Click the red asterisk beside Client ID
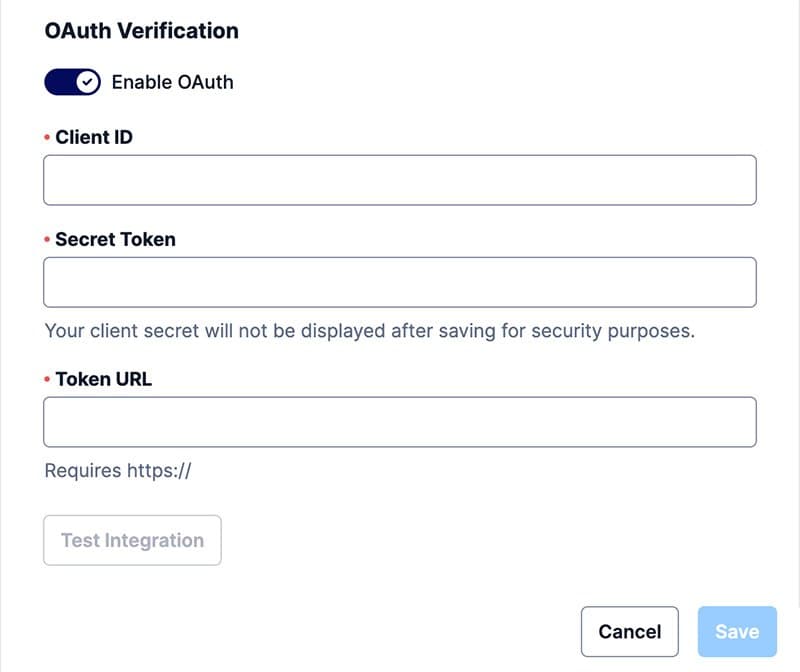The width and height of the screenshot is (800, 672). [45, 138]
